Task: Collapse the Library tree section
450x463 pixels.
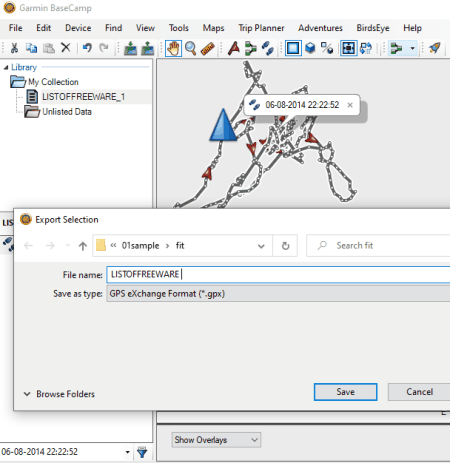Action: pos(6,68)
